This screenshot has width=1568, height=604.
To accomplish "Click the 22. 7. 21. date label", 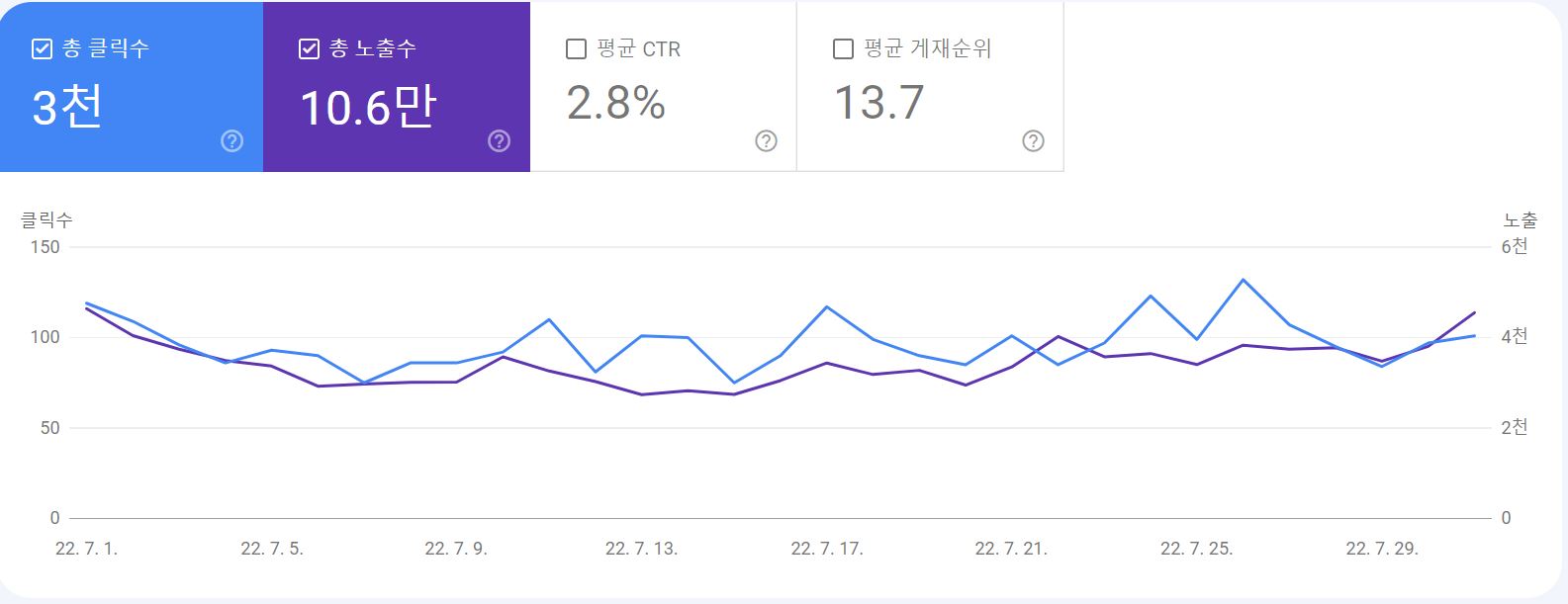I will (x=1011, y=549).
